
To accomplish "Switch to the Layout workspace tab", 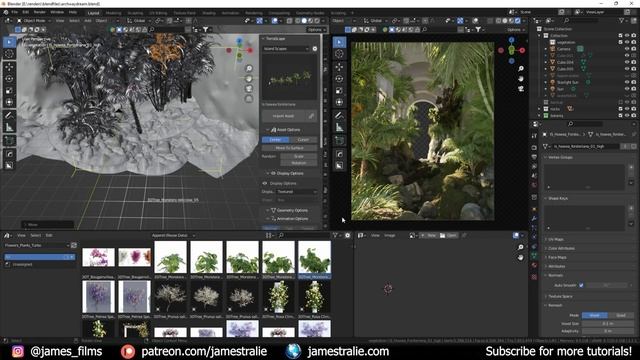I will click(x=93, y=13).
